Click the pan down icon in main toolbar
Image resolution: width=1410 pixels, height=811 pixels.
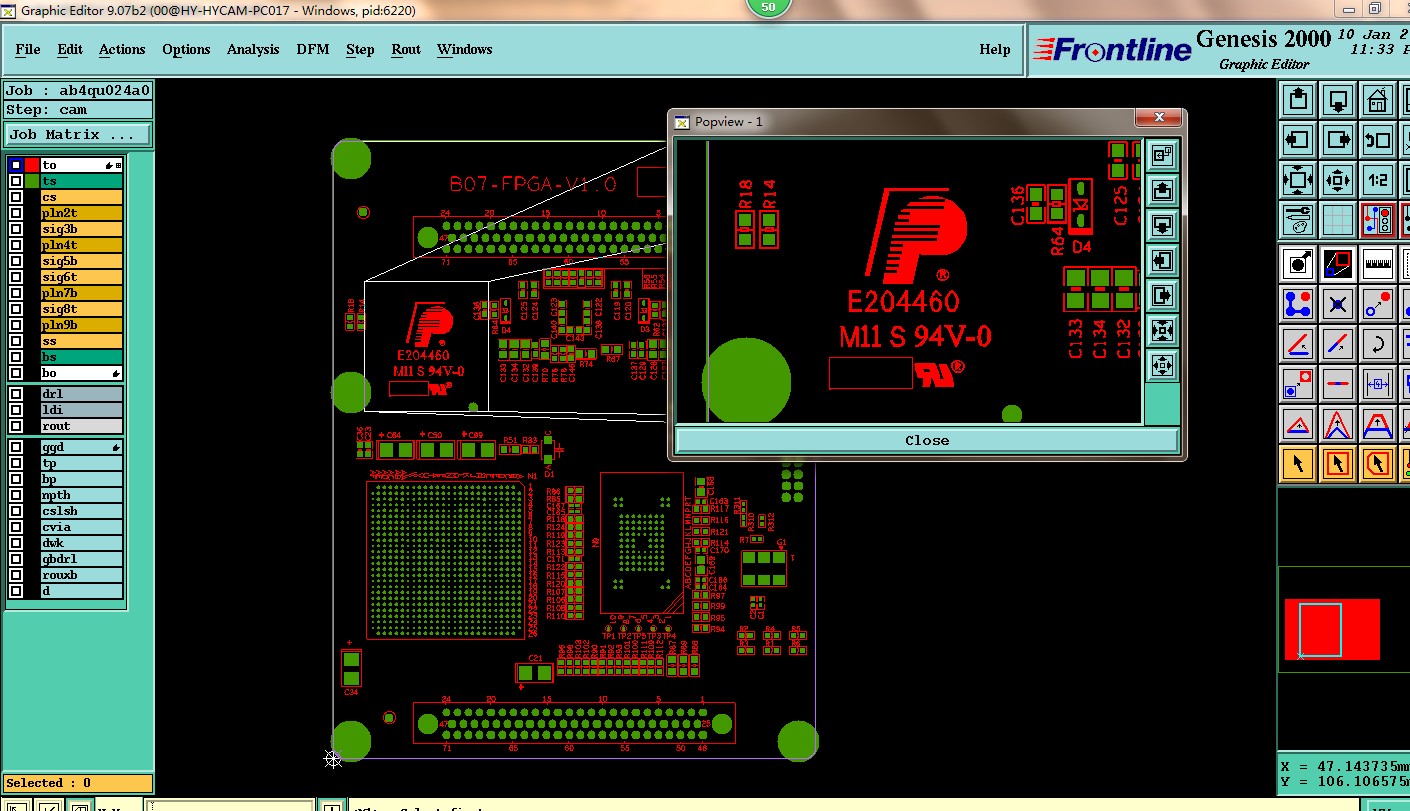point(1337,100)
